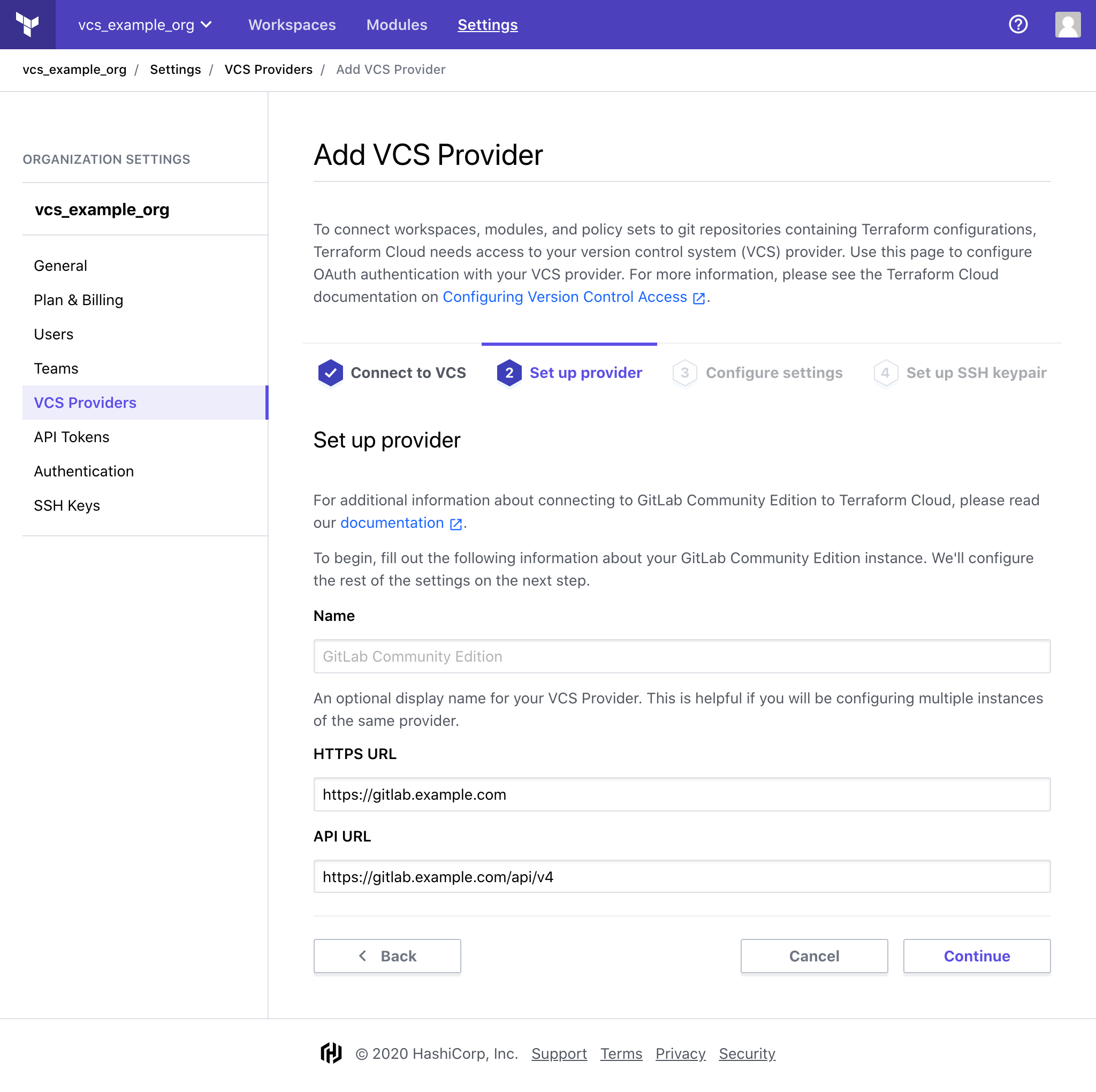
Task: Select Plan & Billing in sidebar
Action: [x=145, y=300]
